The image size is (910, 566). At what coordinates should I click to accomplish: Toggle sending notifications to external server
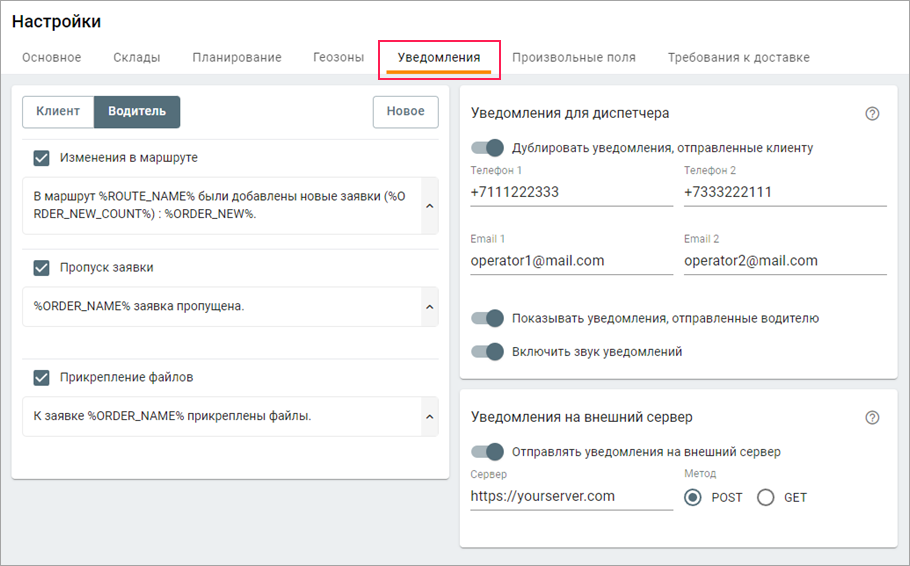coord(487,452)
